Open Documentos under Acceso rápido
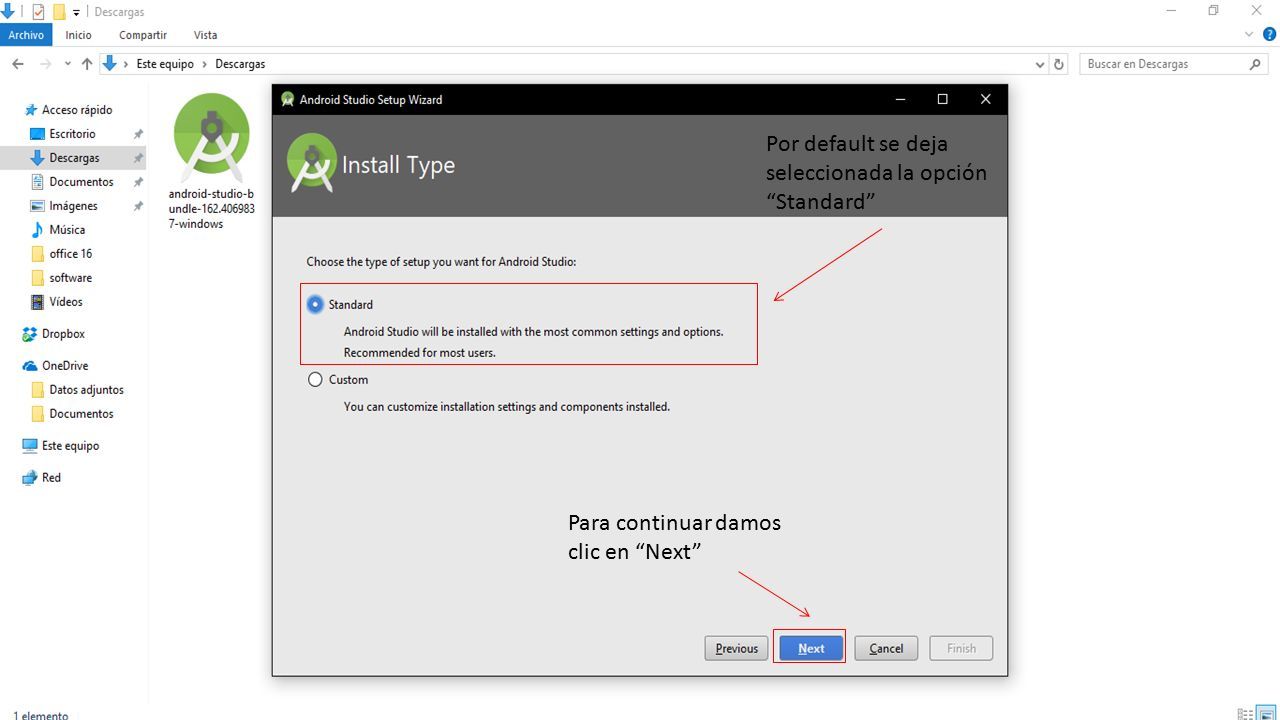Viewport: 1280px width, 720px height. pyautogui.click(x=80, y=182)
